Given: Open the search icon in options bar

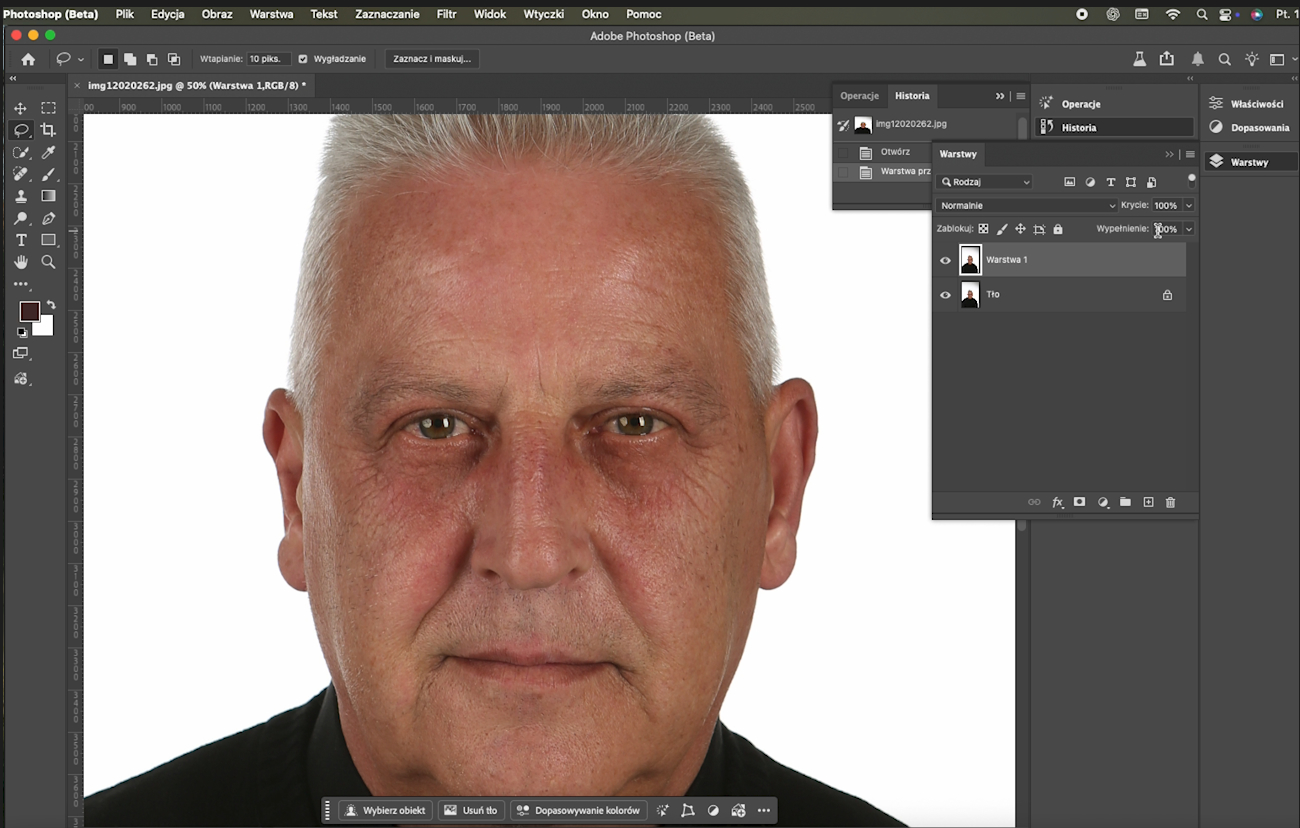Looking at the screenshot, I should 1224,59.
